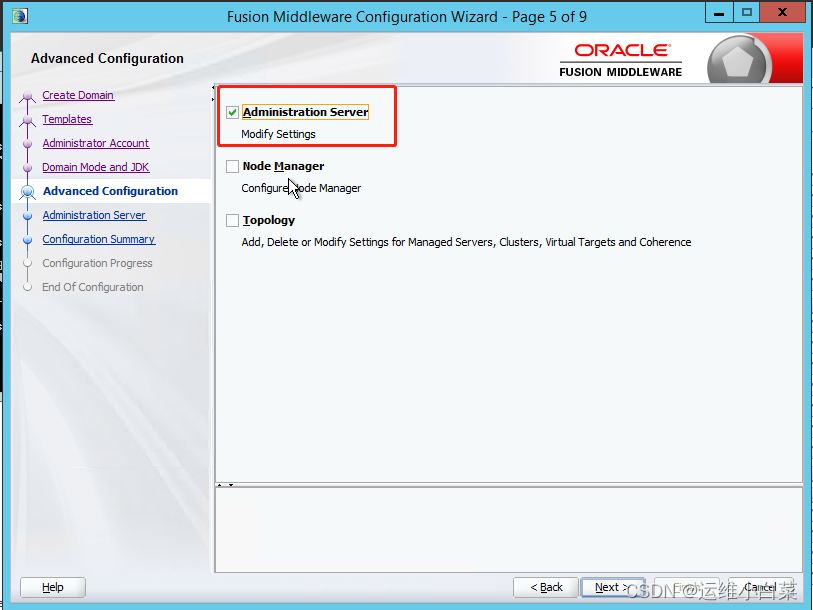Uncheck the Administration Server checkbox
The height and width of the screenshot is (610, 813).
[232, 112]
